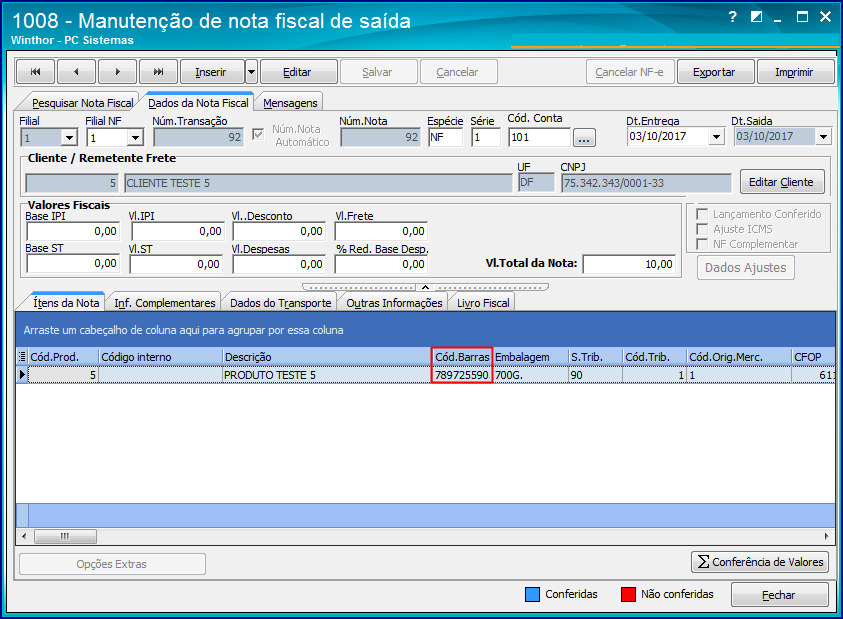Switch to Dados da Nota Fiscal tab

pyautogui.click(x=198, y=103)
